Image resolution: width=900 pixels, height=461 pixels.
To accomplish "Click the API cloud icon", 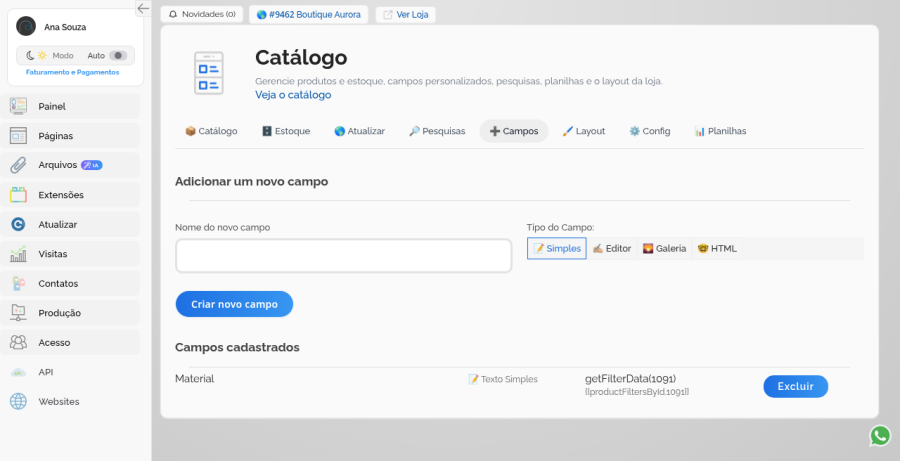I will click(x=18, y=373).
